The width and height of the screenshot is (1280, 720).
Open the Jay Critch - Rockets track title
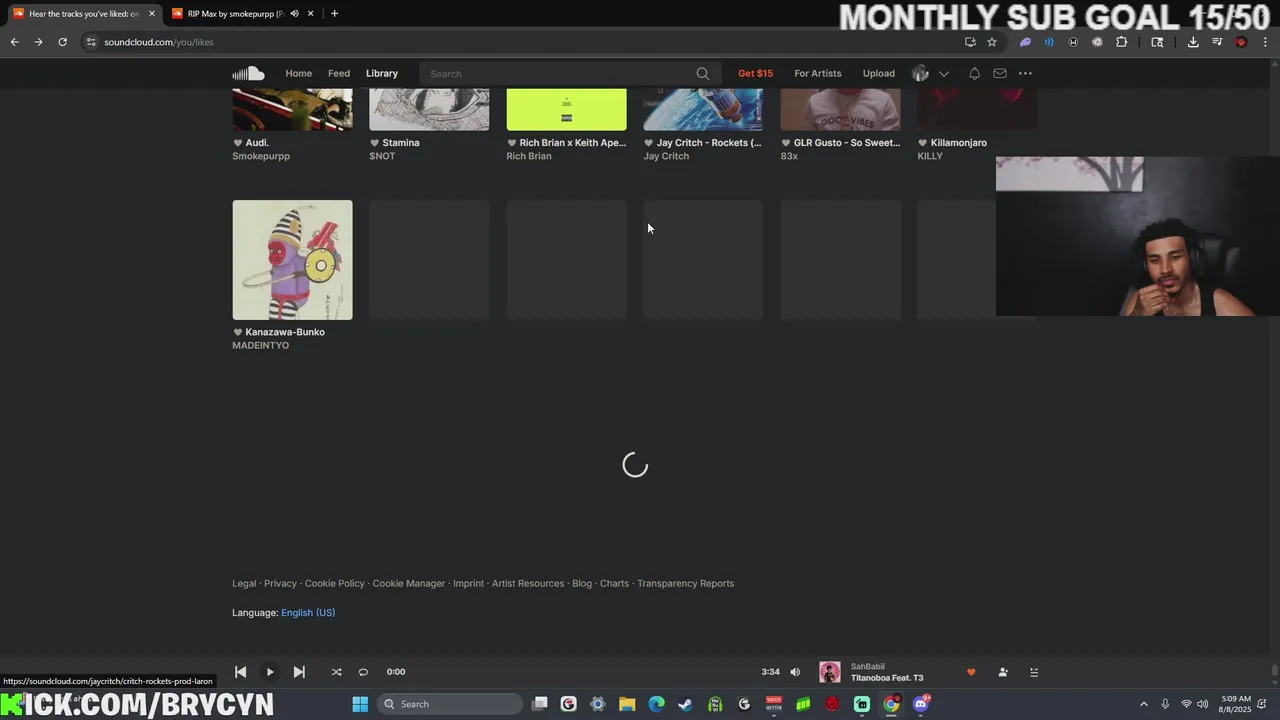709,143
